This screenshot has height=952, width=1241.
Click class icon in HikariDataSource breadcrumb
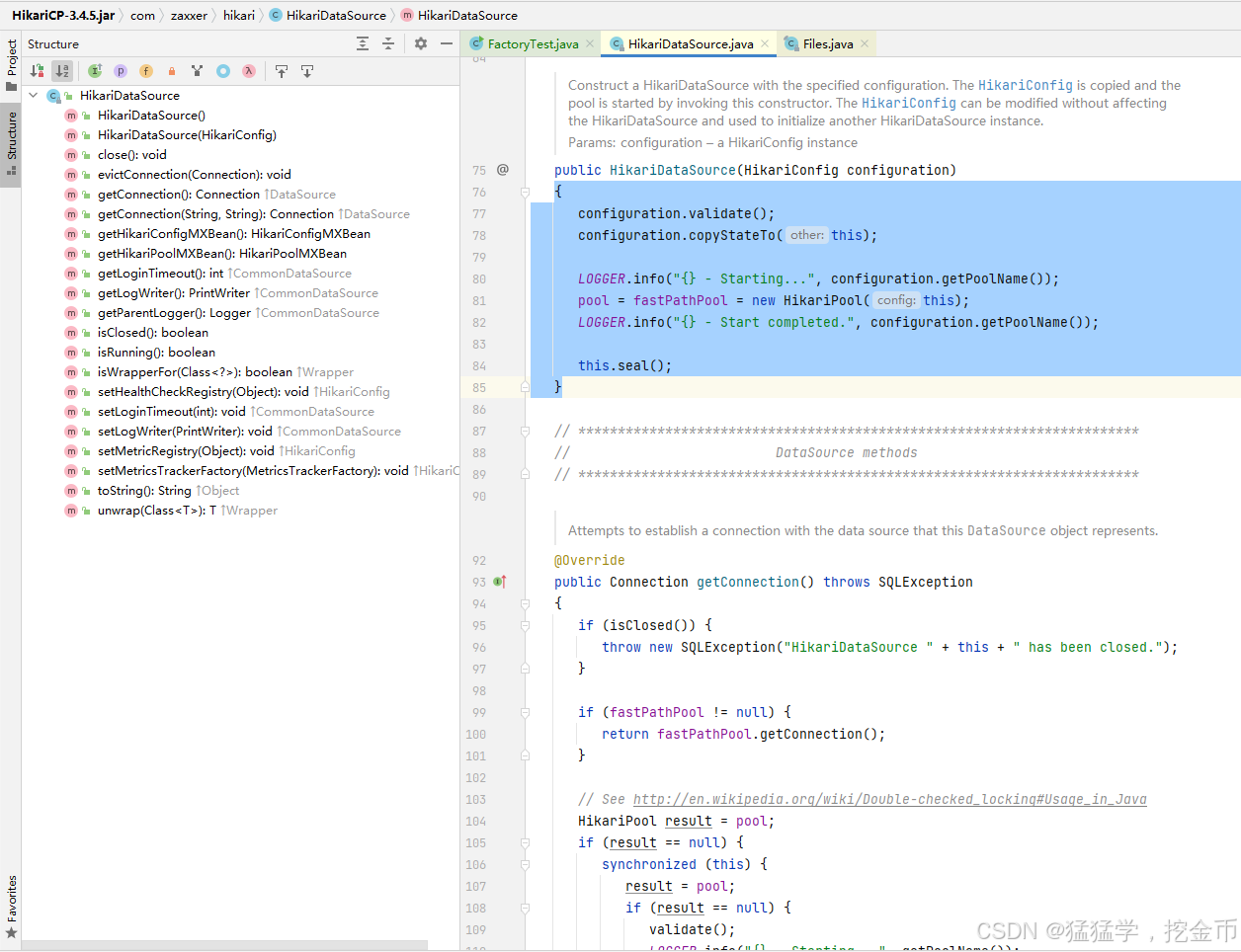(276, 15)
